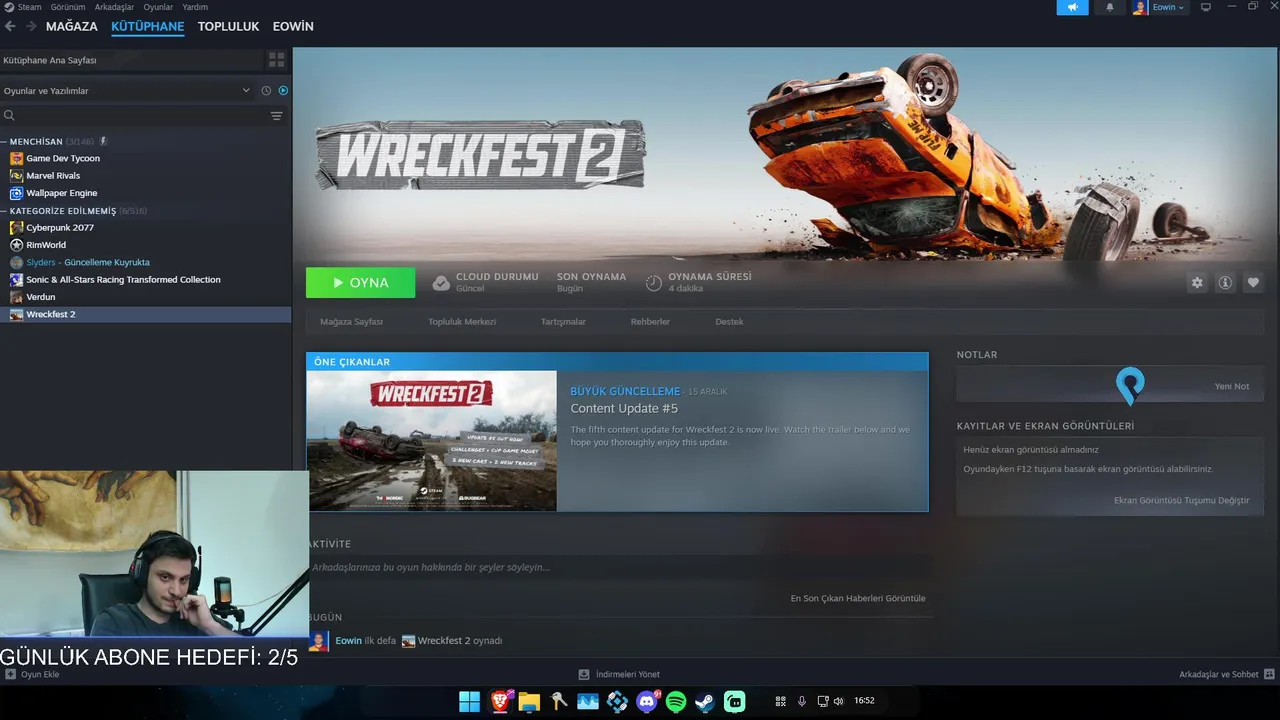Open the Arkadaşlar menu
This screenshot has width=1280, height=720.
(114, 7)
